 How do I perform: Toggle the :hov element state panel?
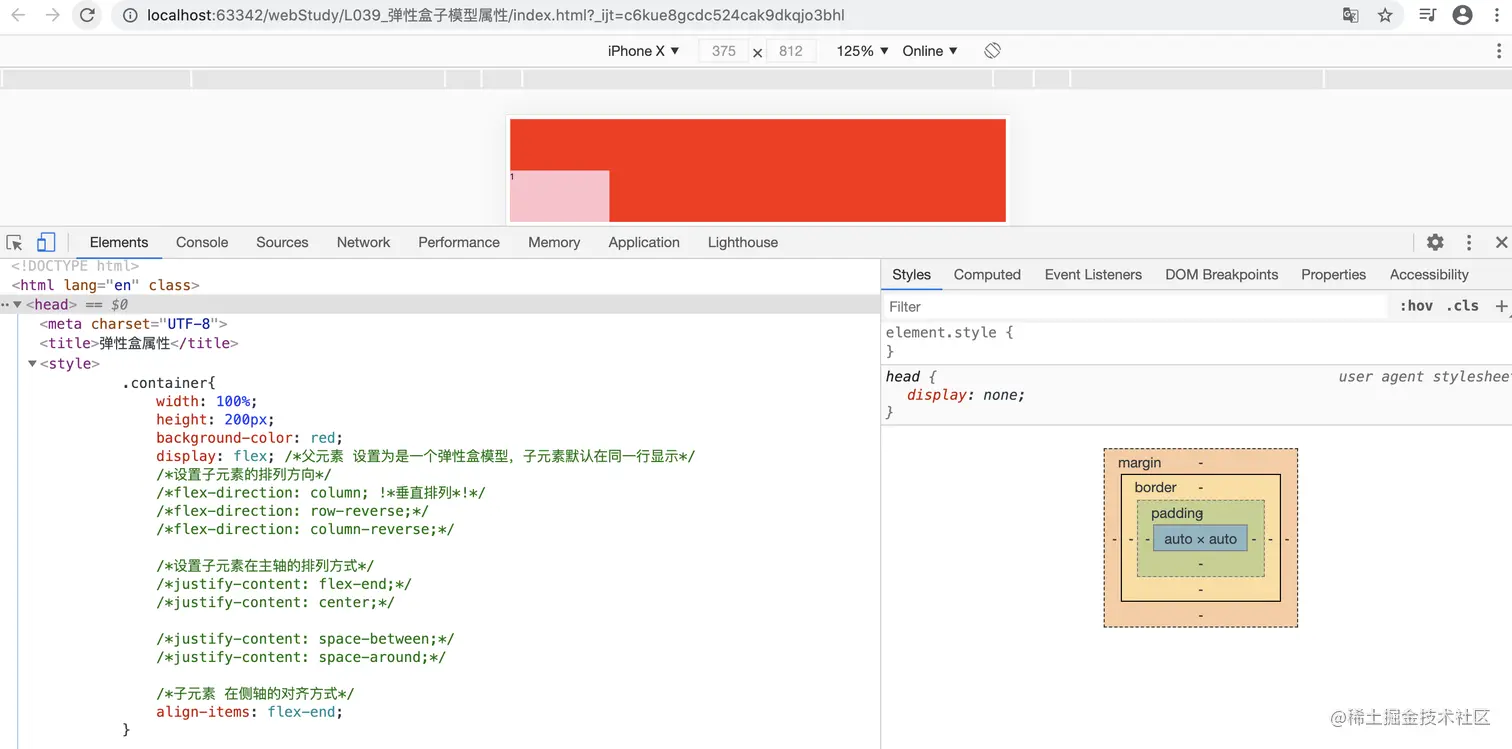[1416, 306]
